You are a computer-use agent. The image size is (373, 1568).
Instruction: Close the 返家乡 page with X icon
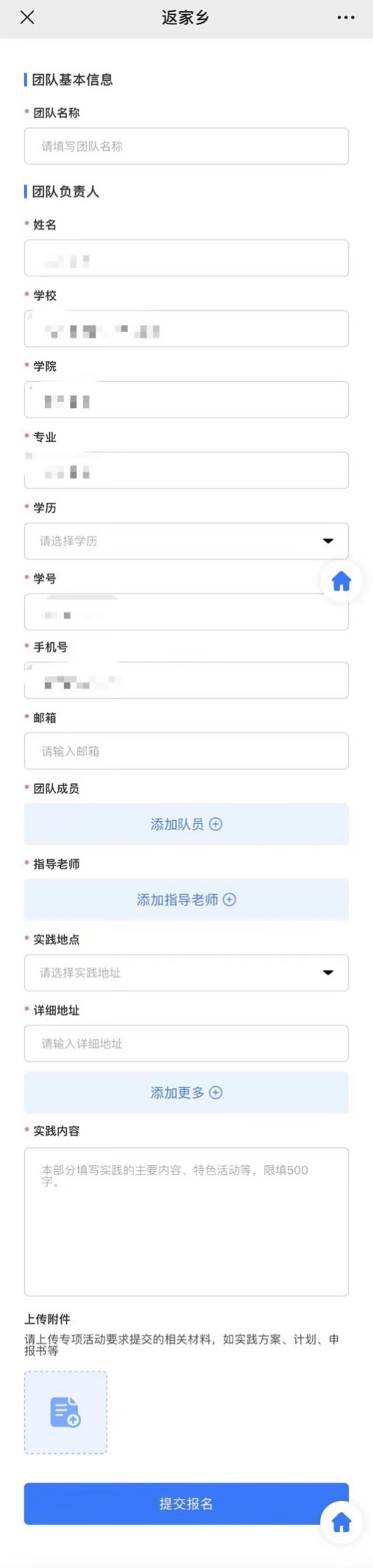tap(27, 18)
